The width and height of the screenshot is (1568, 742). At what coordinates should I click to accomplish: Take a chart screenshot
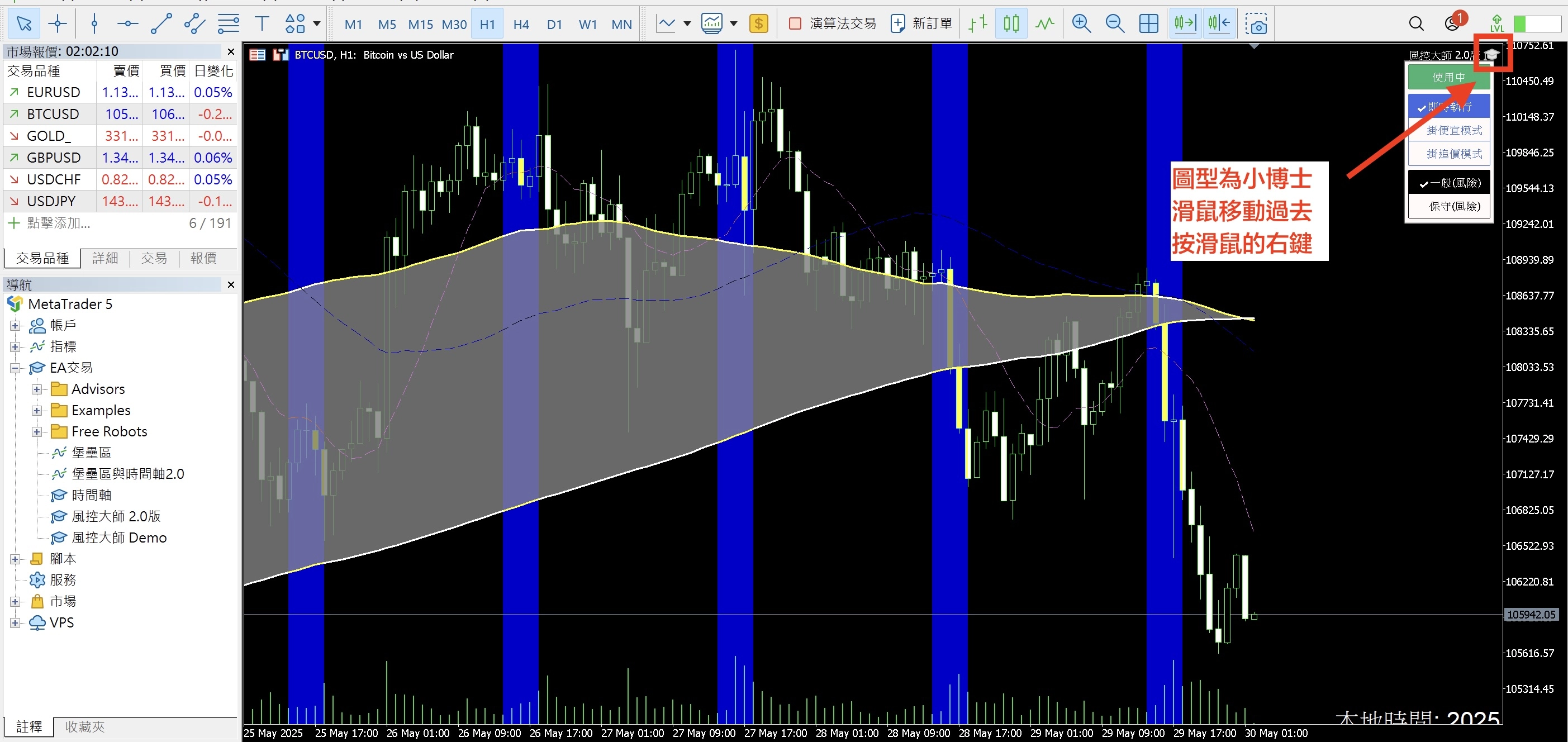click(1256, 23)
